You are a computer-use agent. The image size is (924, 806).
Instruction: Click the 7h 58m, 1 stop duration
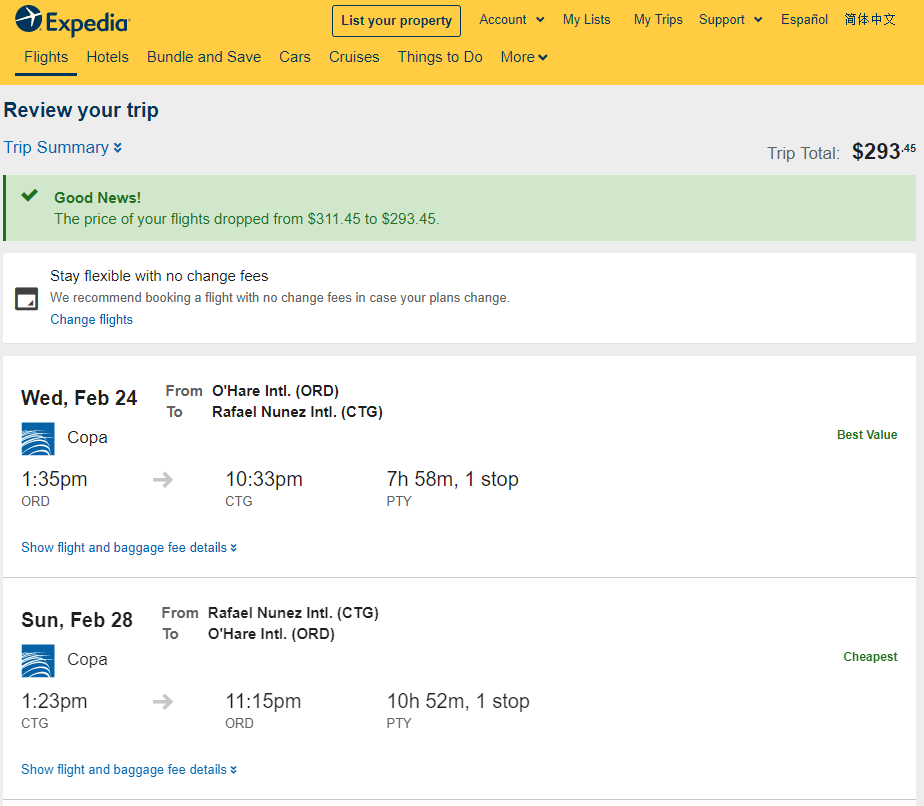(453, 479)
